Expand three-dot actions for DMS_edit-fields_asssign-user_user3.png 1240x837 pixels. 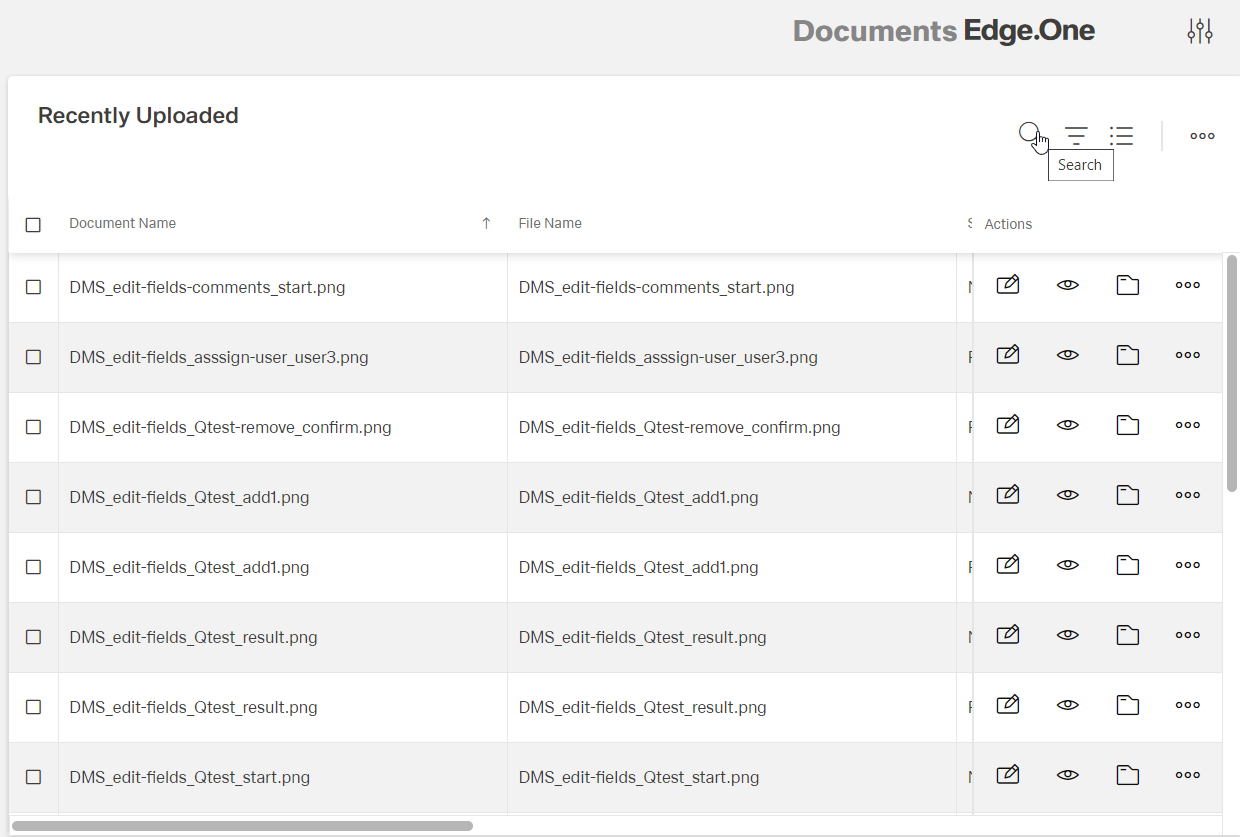(x=1187, y=356)
